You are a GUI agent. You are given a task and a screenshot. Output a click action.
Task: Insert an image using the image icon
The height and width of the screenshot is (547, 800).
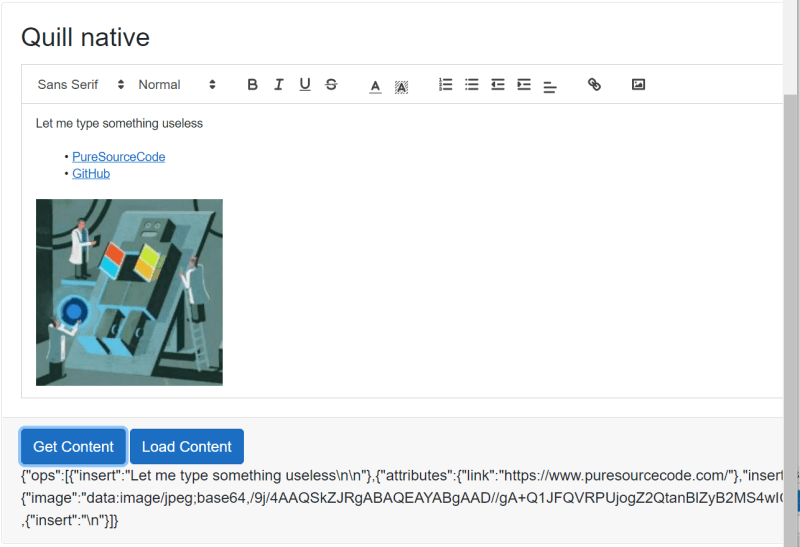[x=638, y=84]
